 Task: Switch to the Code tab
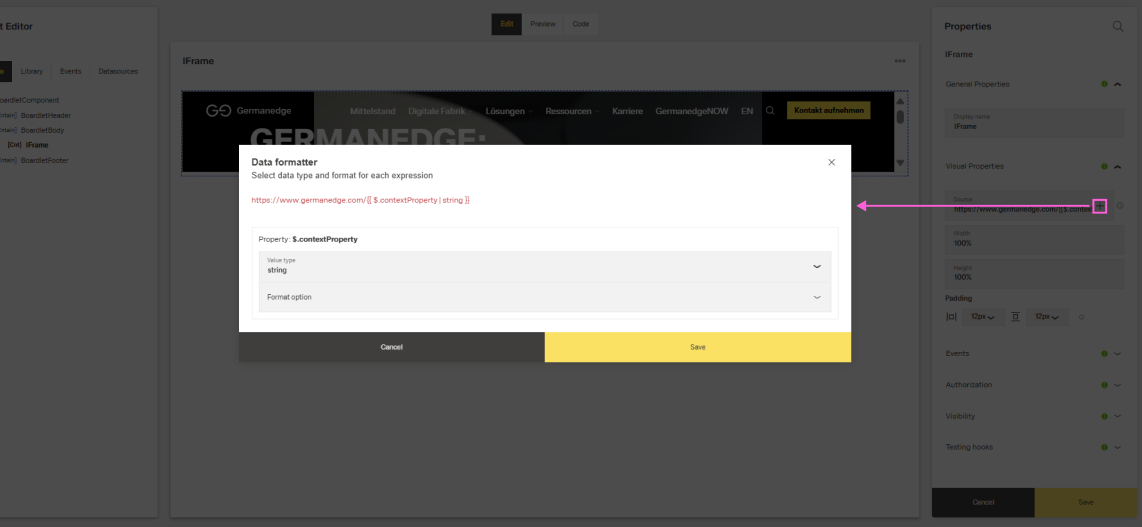[580, 24]
